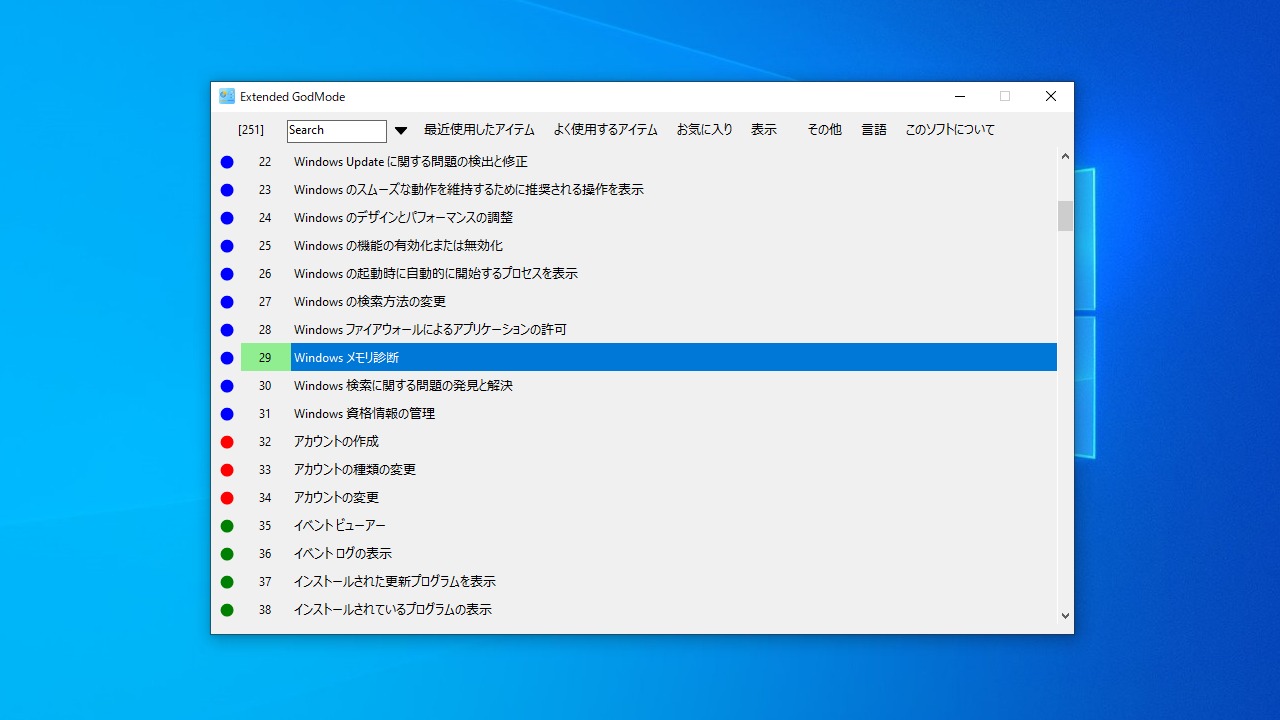Open よく使用するアイテム menu
This screenshot has width=1280, height=720.
605,130
